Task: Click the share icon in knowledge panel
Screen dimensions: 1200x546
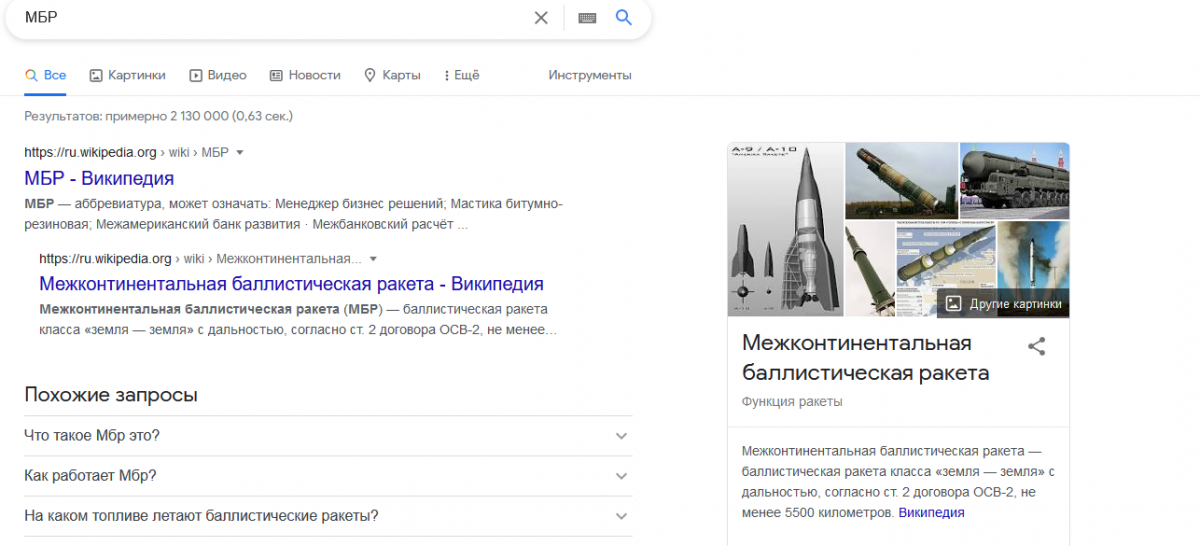Action: click(x=1037, y=347)
